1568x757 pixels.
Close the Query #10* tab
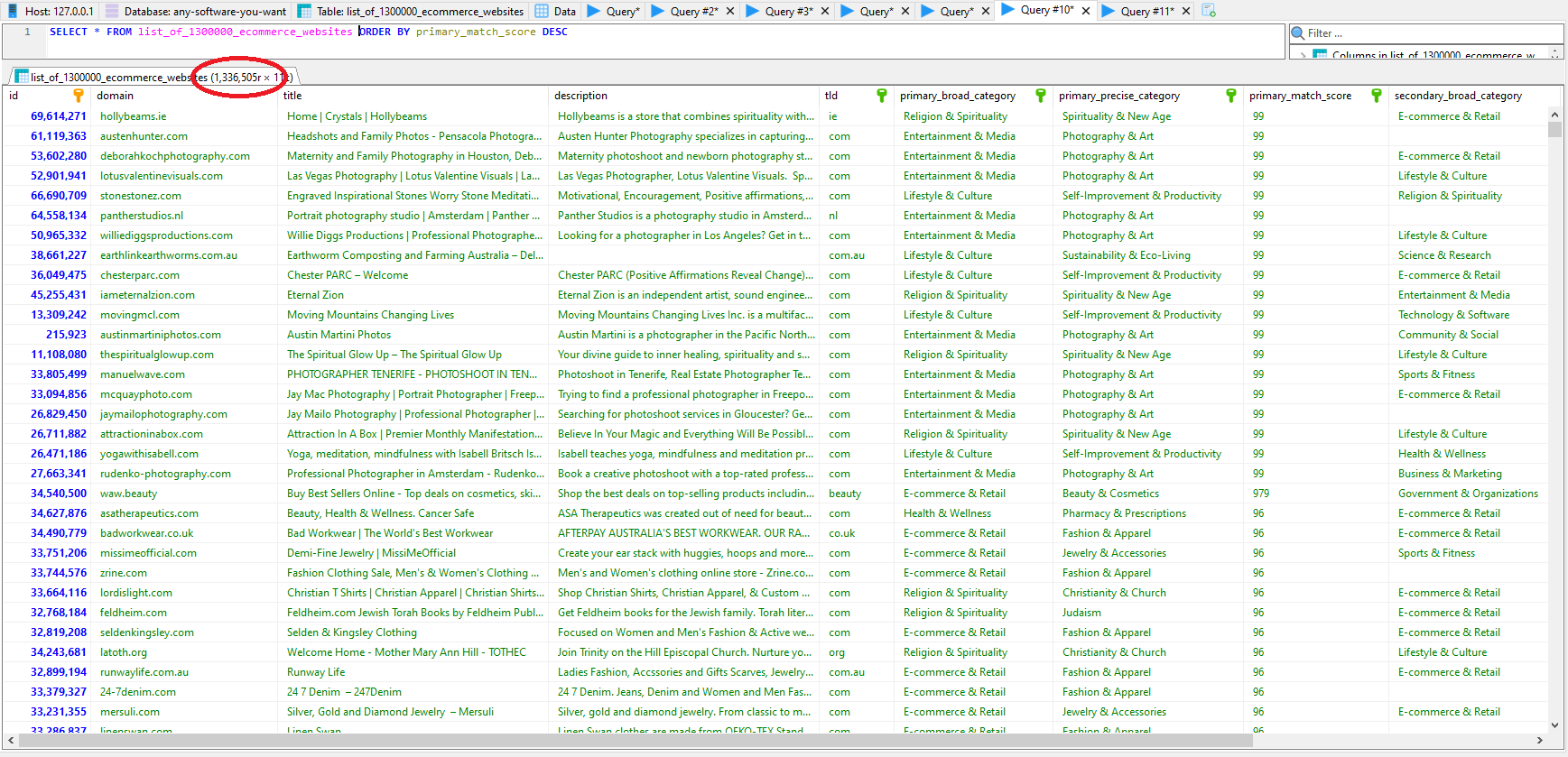click(1086, 11)
